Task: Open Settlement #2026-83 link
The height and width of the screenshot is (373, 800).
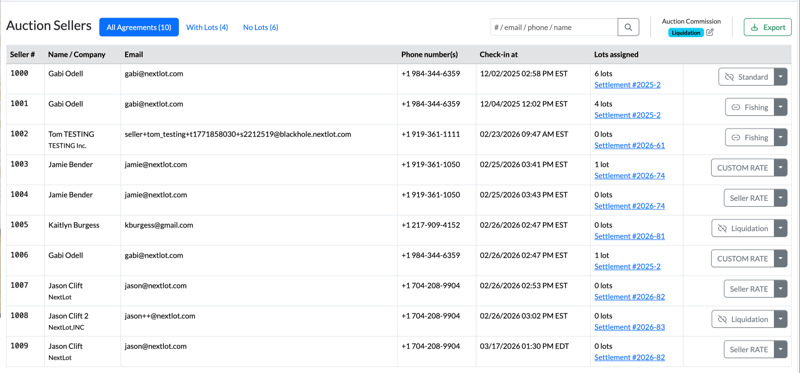Action: tap(630, 327)
